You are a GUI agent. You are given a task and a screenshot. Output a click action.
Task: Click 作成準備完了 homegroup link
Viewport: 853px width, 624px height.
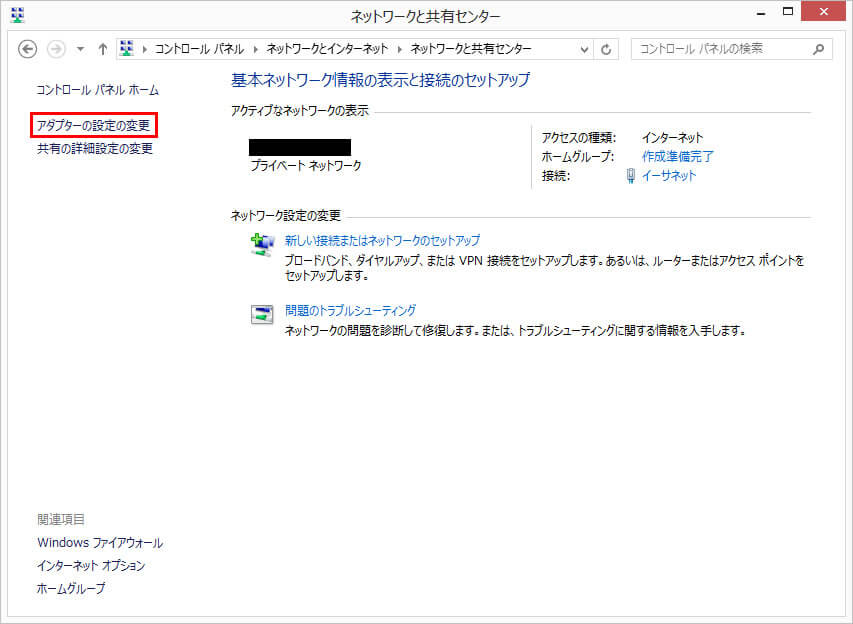tap(677, 157)
